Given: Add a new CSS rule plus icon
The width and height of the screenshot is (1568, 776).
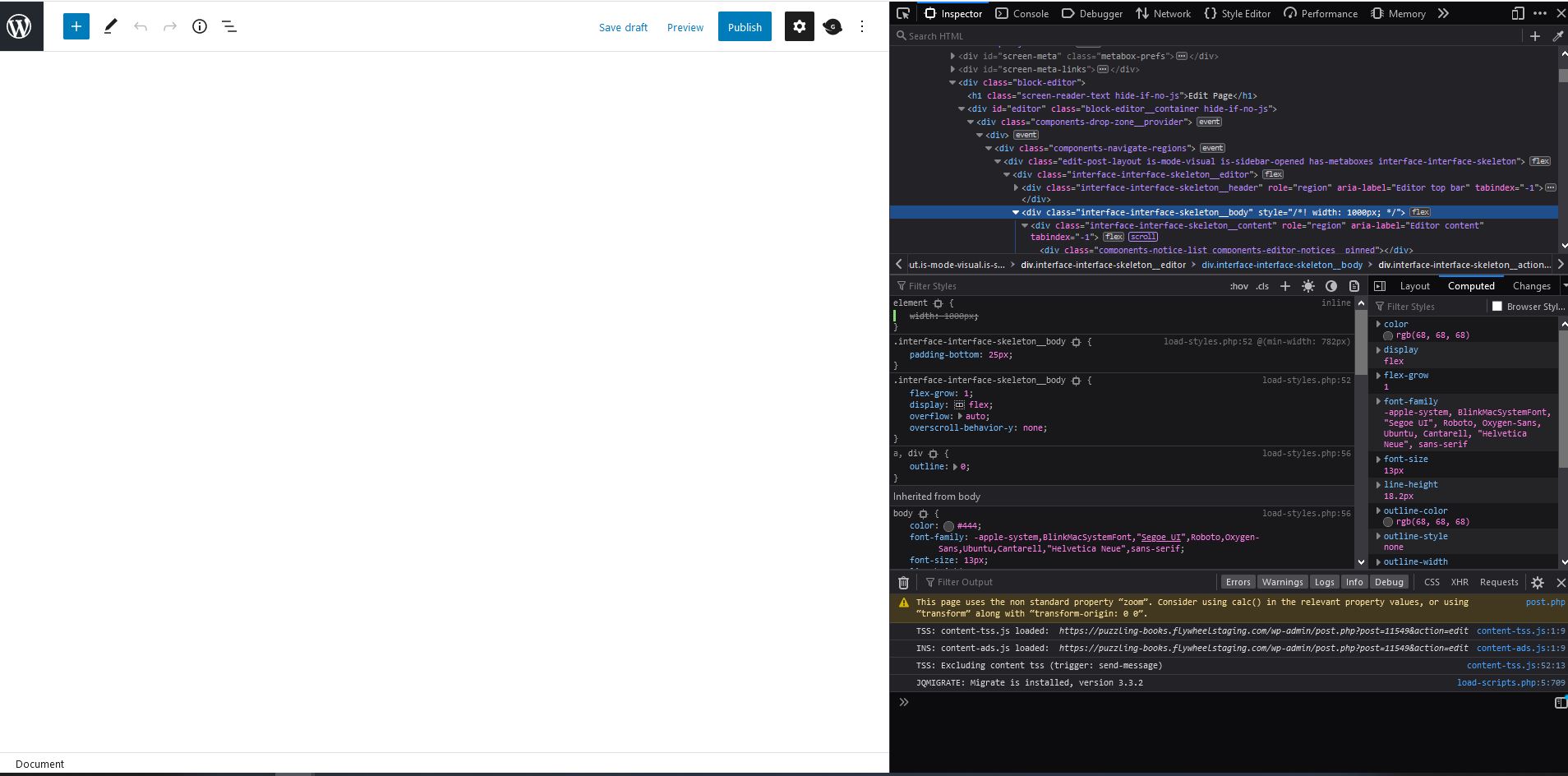Looking at the screenshot, I should click(1285, 286).
